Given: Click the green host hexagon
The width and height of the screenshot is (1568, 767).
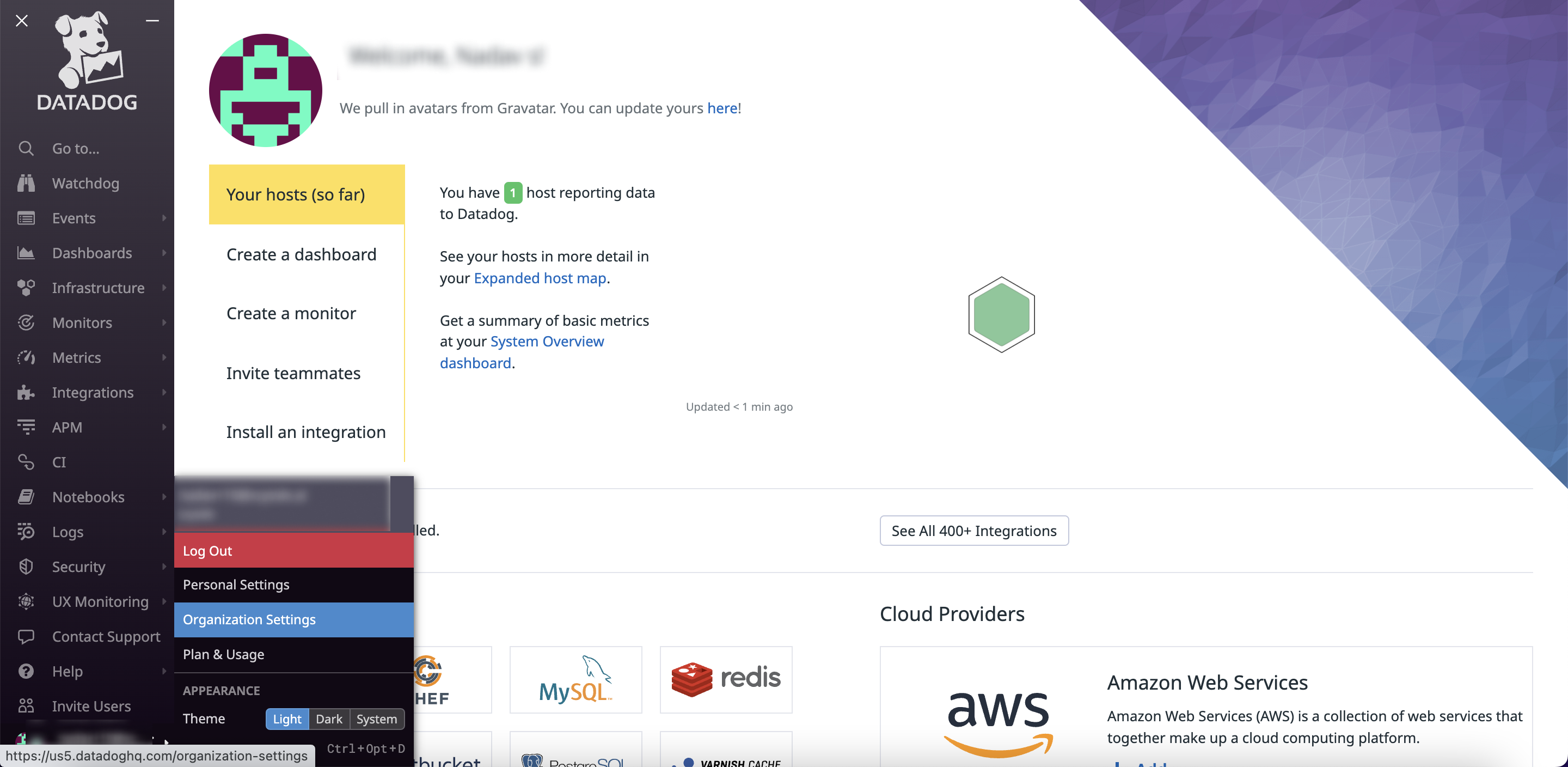Looking at the screenshot, I should tap(1001, 314).
